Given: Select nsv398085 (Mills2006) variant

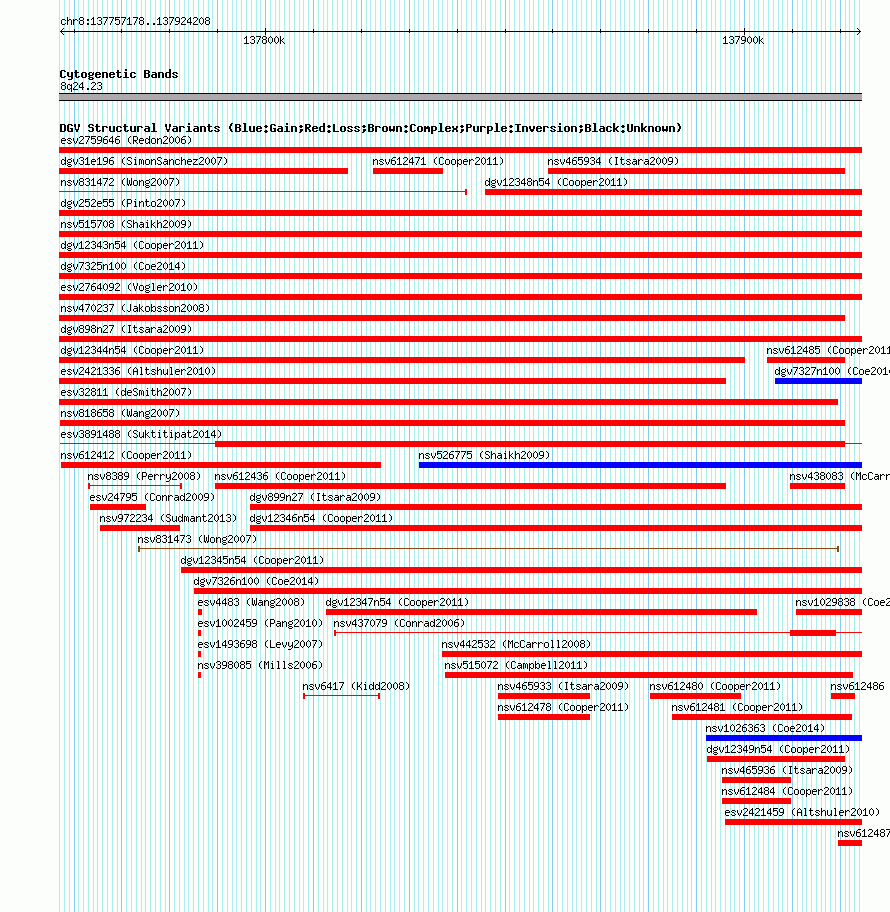Looking at the screenshot, I should [x=260, y=664].
